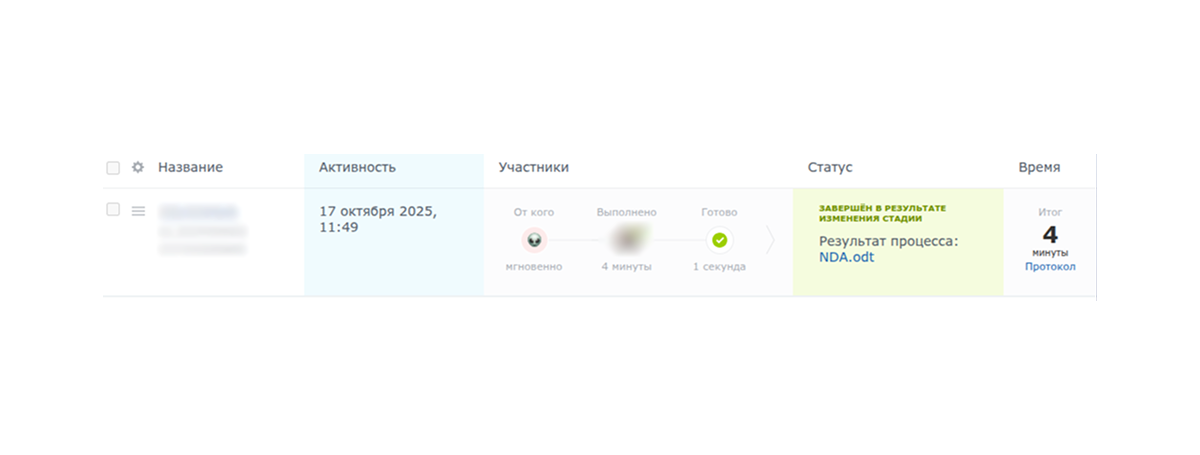Viewport: 1200px width, 455px height.
Task: Click the total time 4 минуты value
Action: coord(1050,237)
